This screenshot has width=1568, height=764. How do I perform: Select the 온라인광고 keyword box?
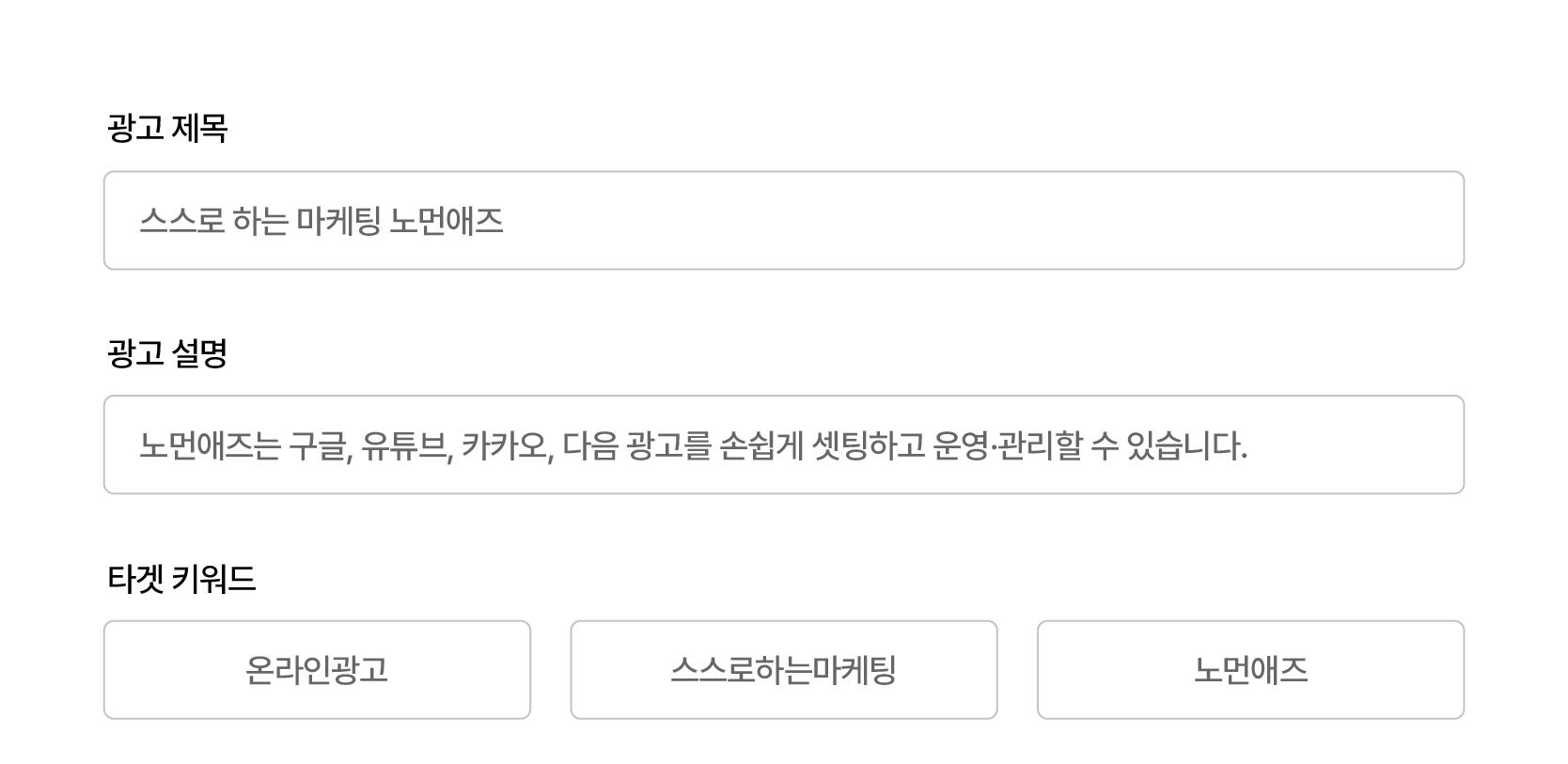pyautogui.click(x=317, y=670)
